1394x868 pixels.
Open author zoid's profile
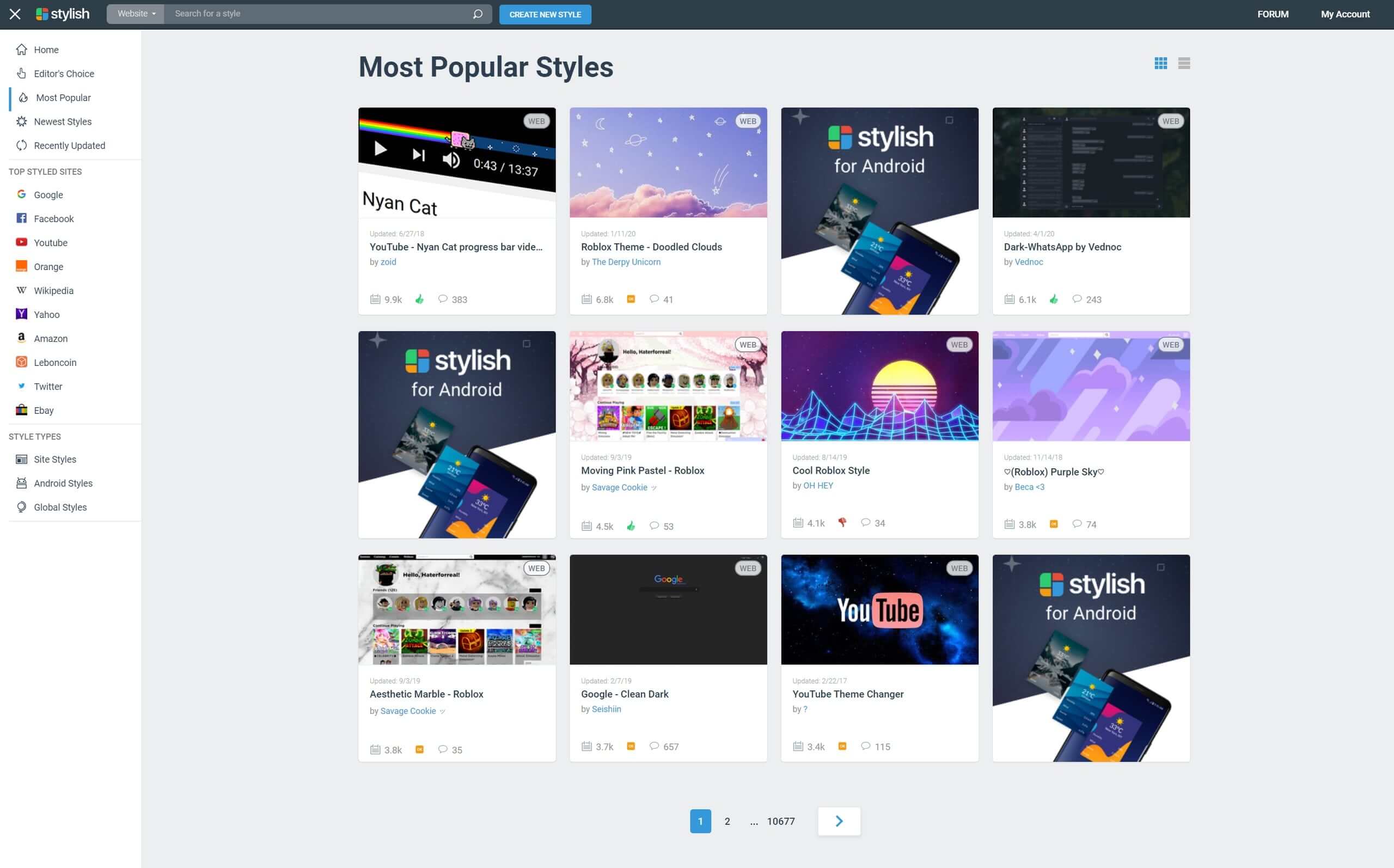coord(389,262)
